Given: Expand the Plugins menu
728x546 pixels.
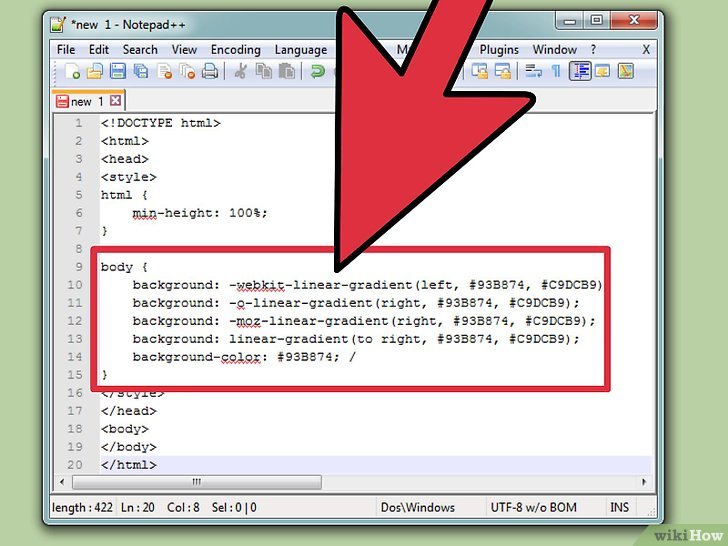Looking at the screenshot, I should tap(499, 49).
